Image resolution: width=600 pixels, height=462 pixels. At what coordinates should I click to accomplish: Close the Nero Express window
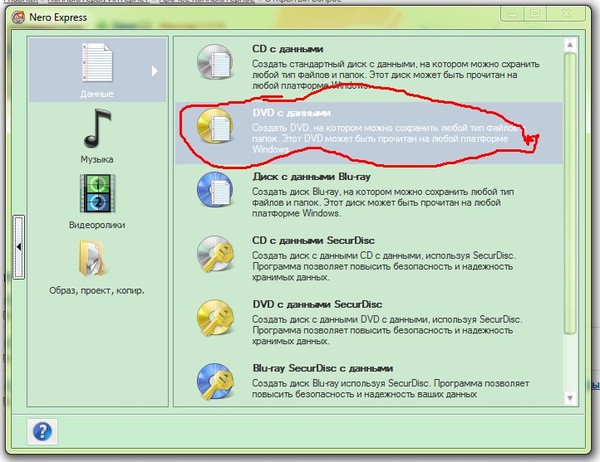(x=566, y=14)
